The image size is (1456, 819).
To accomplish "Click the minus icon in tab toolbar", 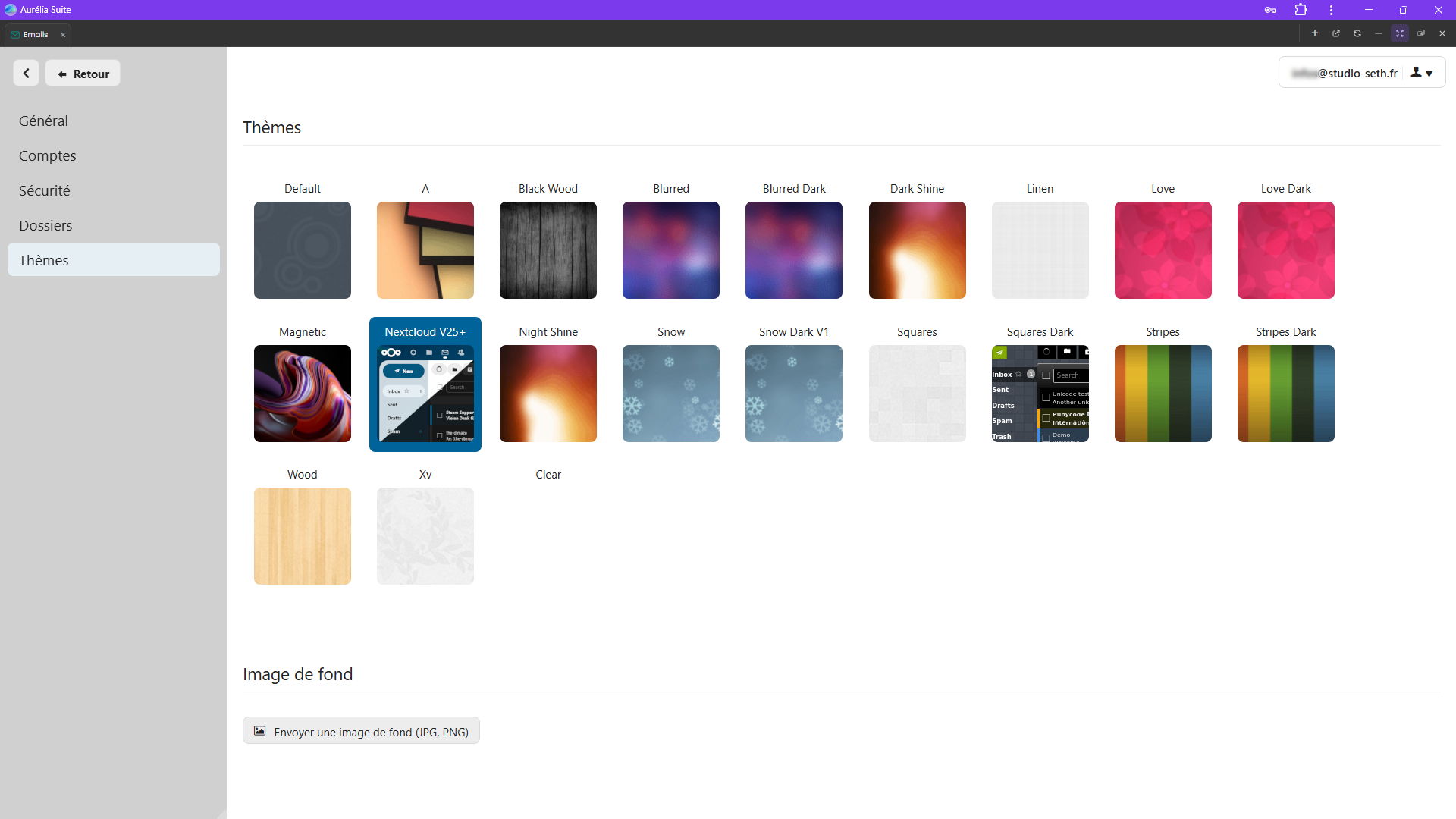I will [1379, 33].
